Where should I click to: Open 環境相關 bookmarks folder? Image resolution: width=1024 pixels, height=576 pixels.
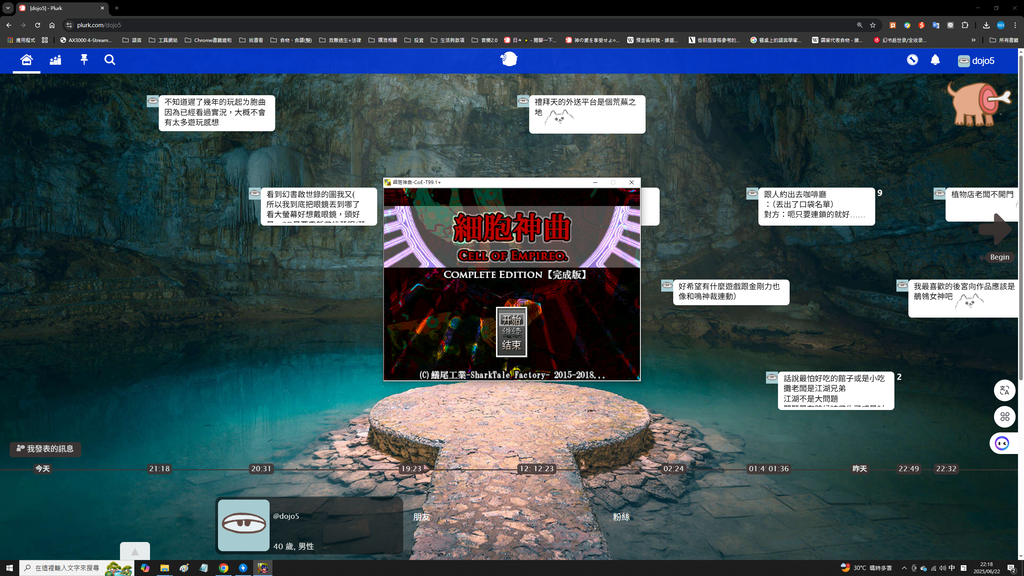click(x=383, y=40)
